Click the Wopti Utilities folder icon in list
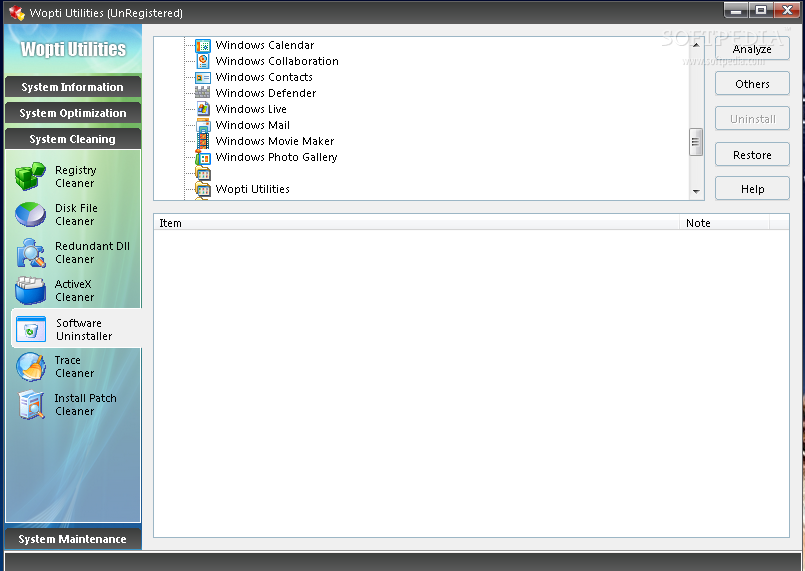Viewport: 805px width, 571px height. [203, 189]
